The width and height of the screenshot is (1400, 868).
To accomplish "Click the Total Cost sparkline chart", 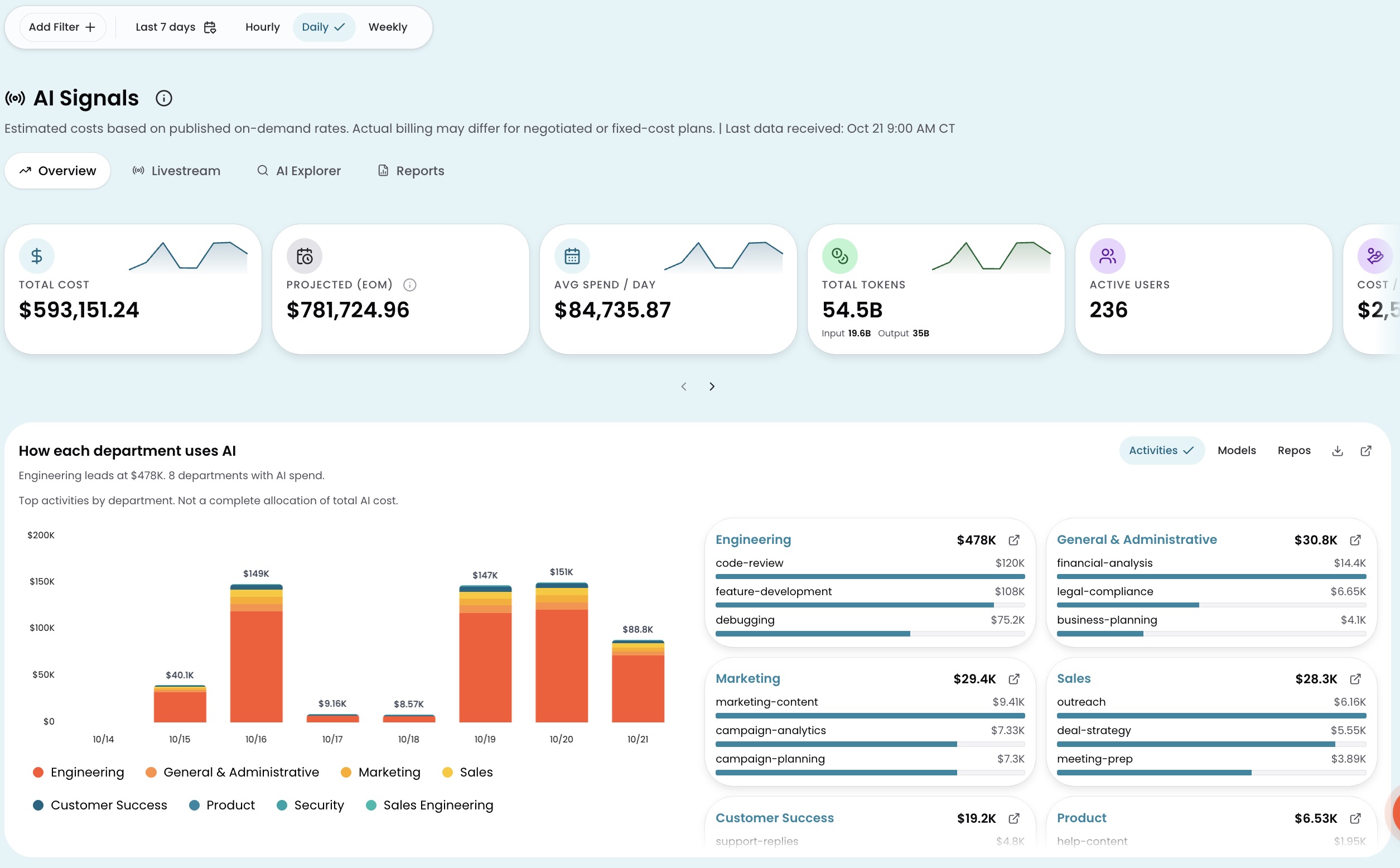I will 188,256.
